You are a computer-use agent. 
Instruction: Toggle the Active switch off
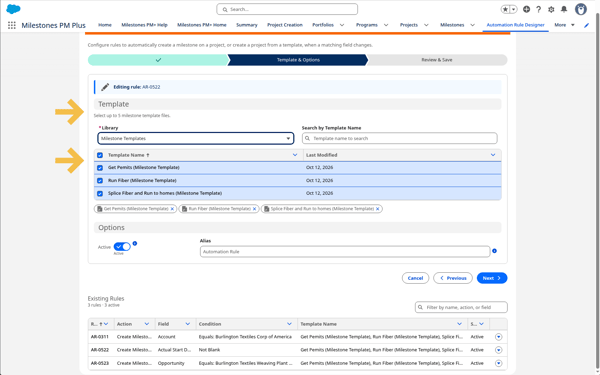tap(122, 247)
